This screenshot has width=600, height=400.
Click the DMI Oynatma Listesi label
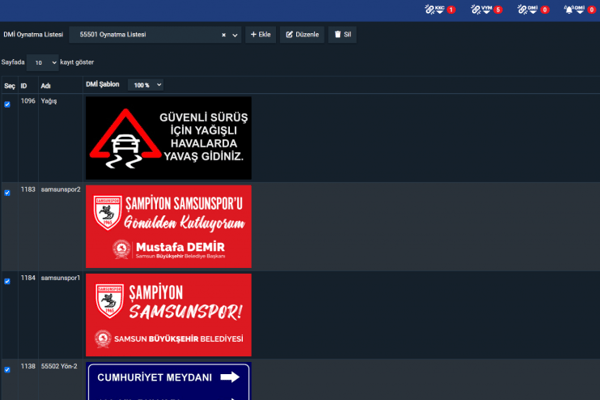[33, 34]
